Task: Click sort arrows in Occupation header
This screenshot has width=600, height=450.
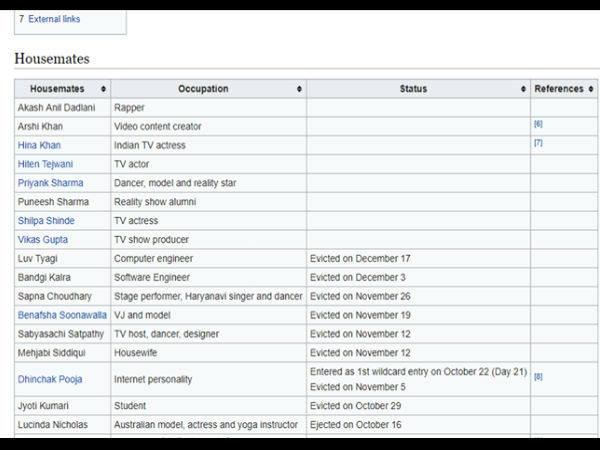Action: [x=299, y=89]
